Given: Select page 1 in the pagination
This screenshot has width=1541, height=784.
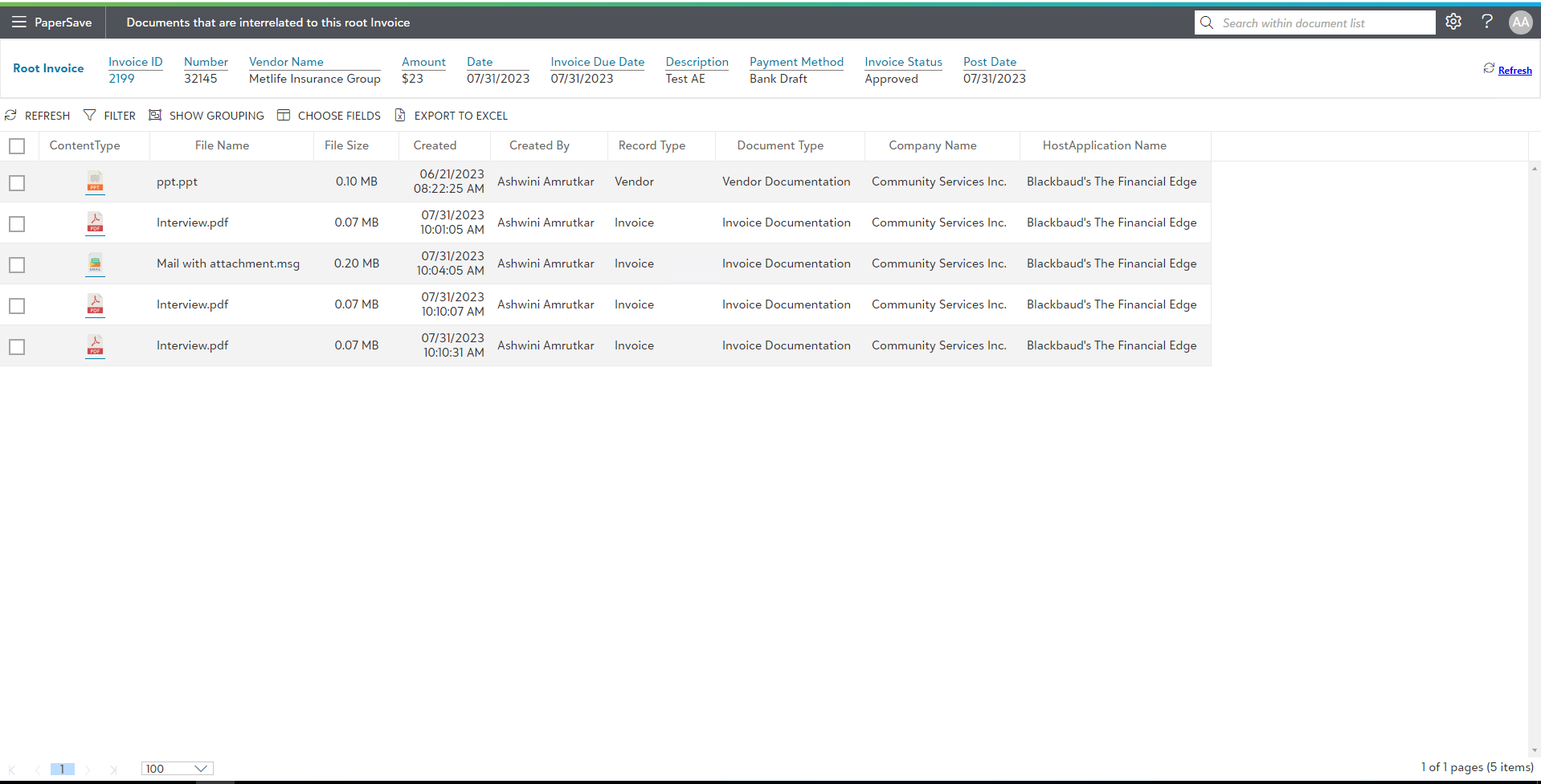Looking at the screenshot, I should 62,769.
